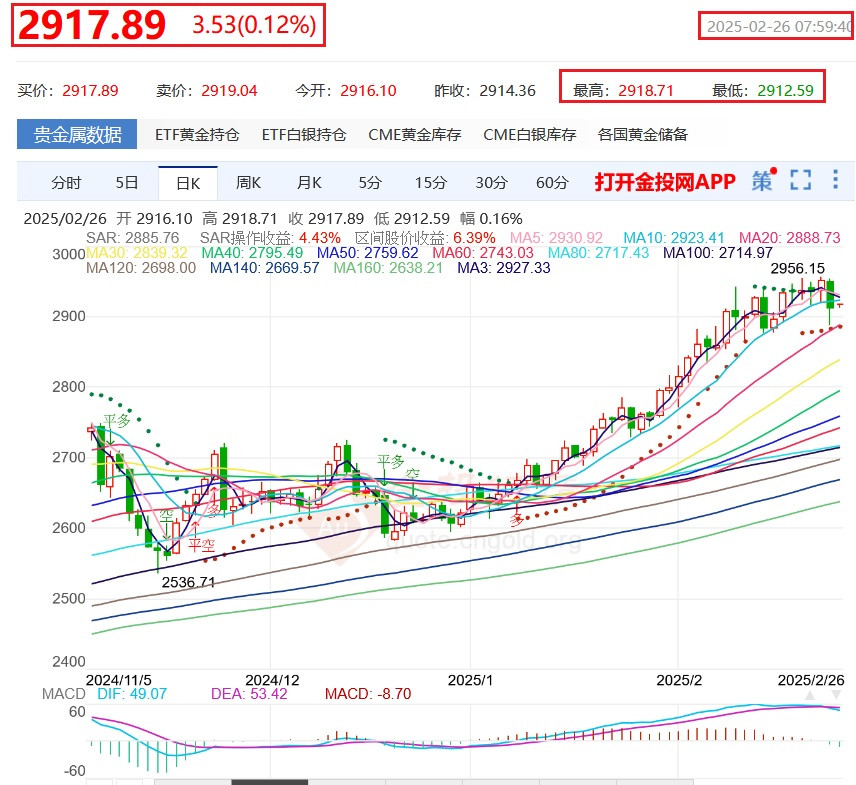Switch chart to 30分 interval

click(x=491, y=182)
